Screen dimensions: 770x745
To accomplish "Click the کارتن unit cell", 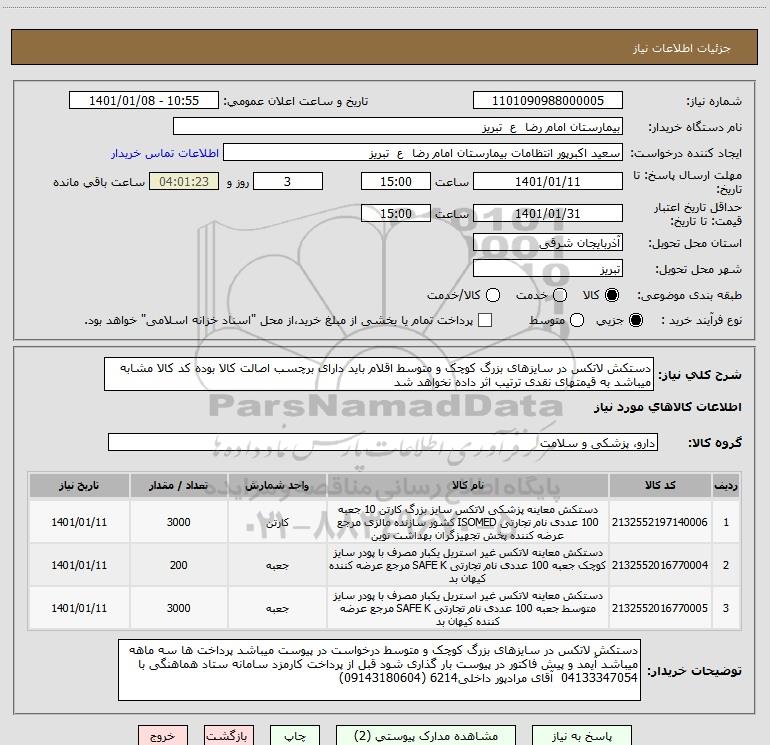I will point(277,522).
